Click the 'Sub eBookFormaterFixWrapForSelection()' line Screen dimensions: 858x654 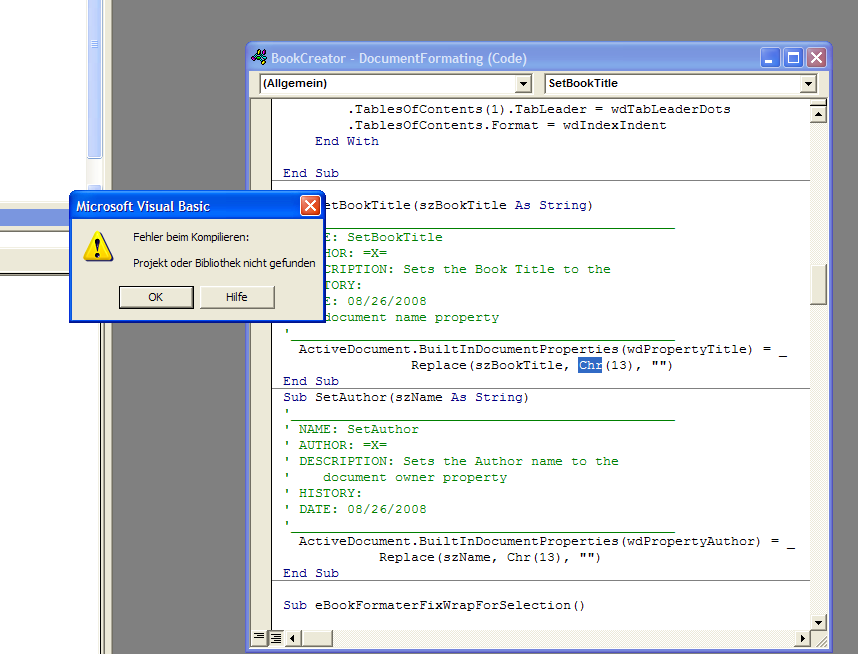434,605
